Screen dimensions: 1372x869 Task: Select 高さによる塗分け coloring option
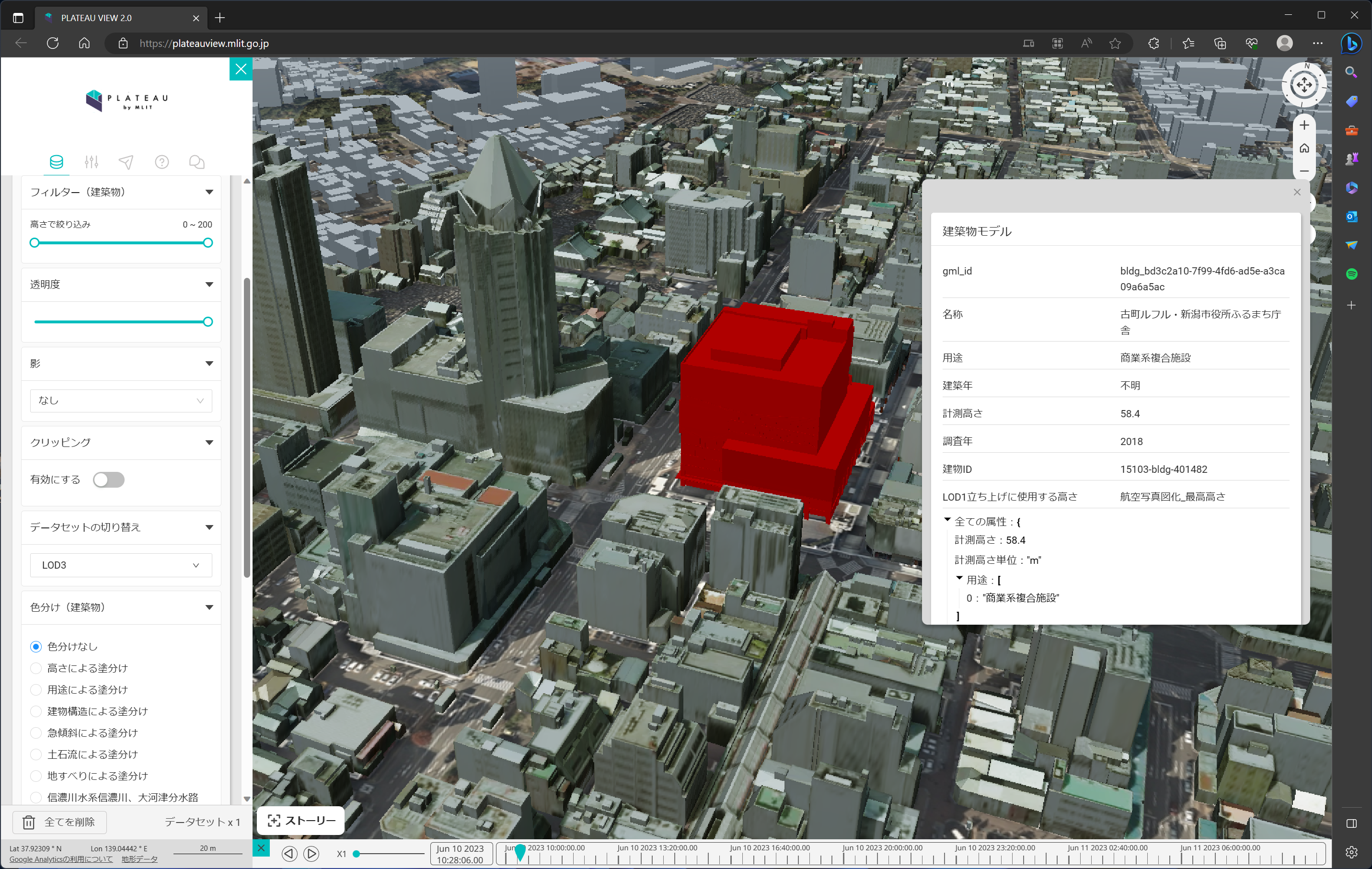[x=36, y=668]
